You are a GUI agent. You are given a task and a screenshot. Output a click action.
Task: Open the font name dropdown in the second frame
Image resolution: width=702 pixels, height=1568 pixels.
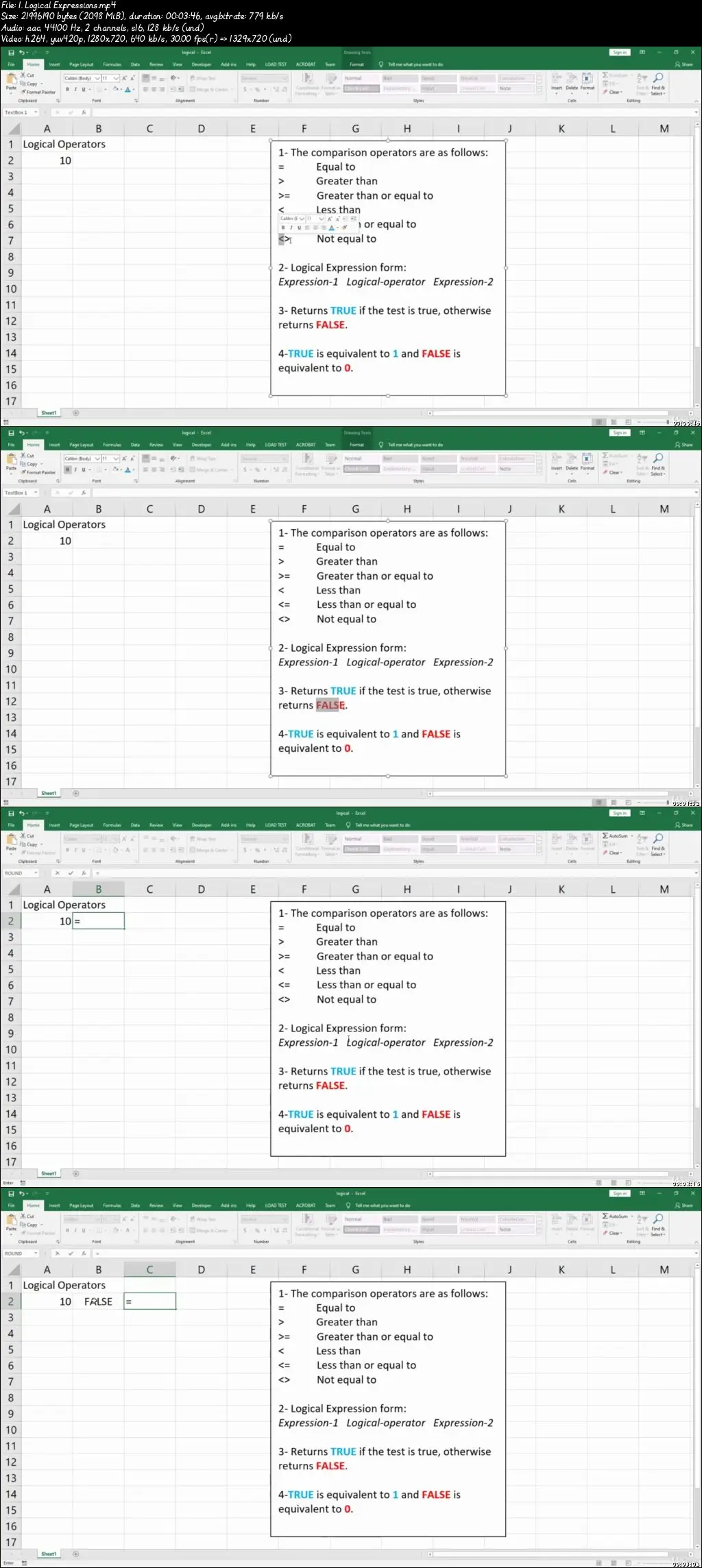(97, 458)
